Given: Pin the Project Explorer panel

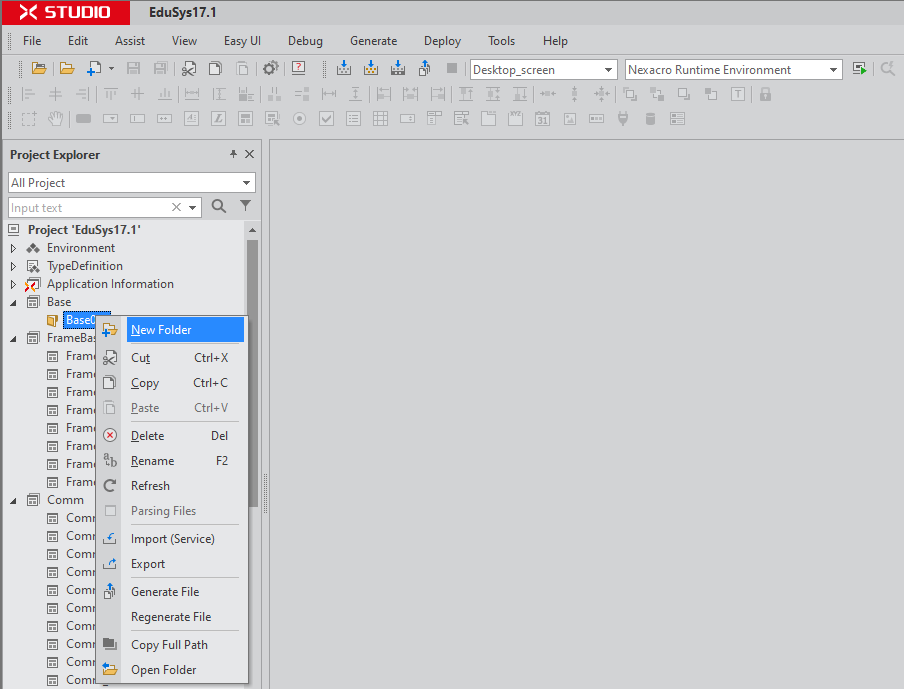Looking at the screenshot, I should (x=233, y=154).
